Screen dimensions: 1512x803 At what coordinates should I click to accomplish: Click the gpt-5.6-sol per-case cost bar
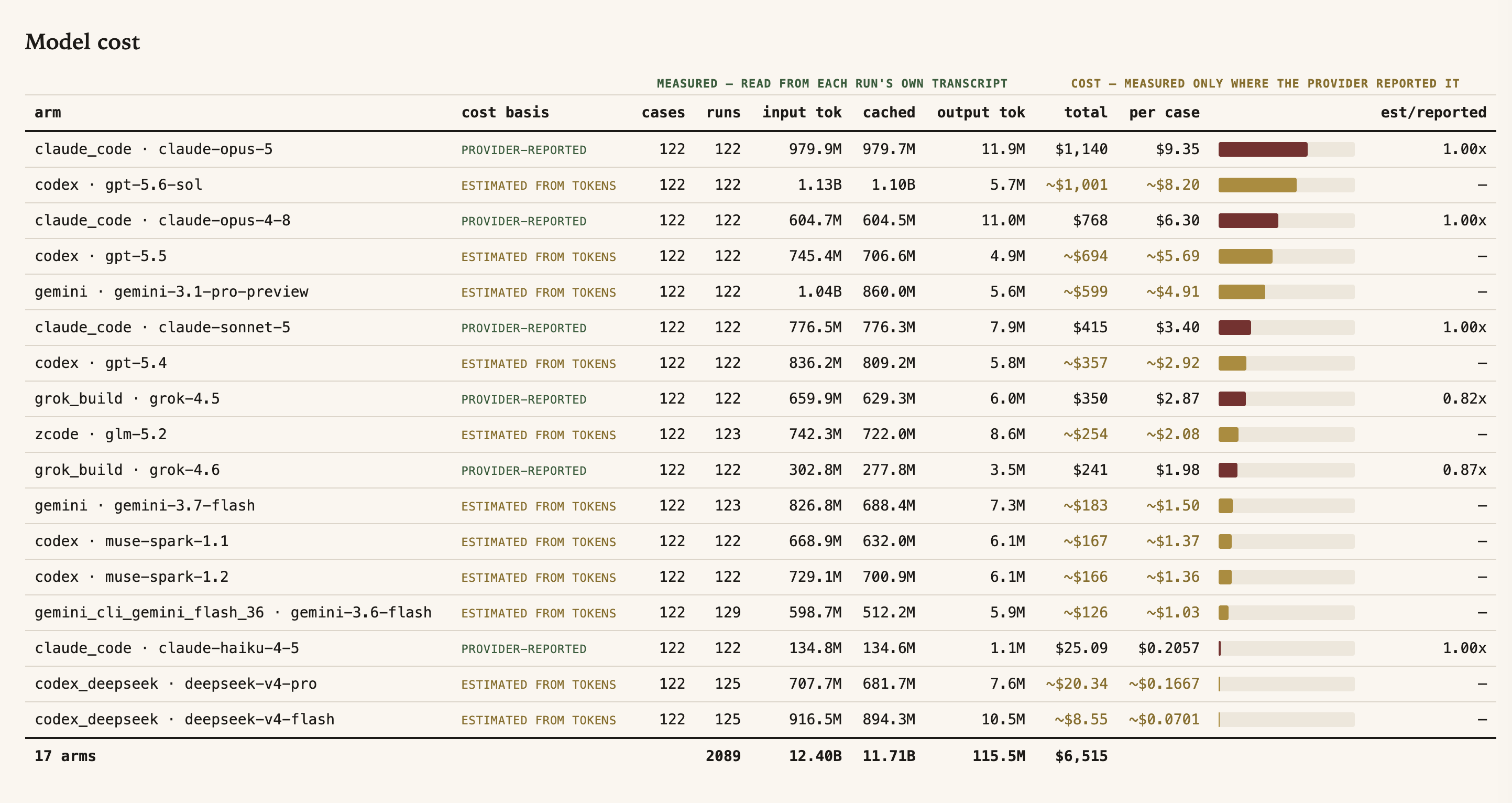tap(1287, 185)
